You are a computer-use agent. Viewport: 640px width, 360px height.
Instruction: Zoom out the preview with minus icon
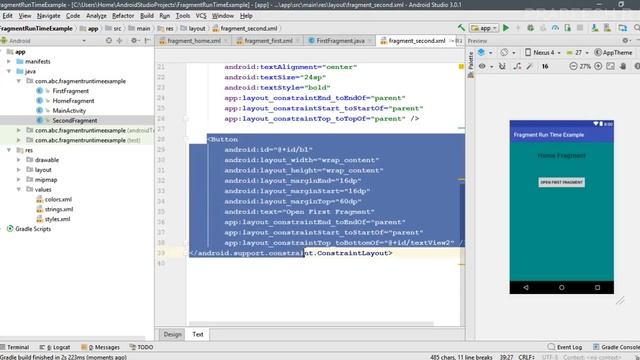coord(573,66)
